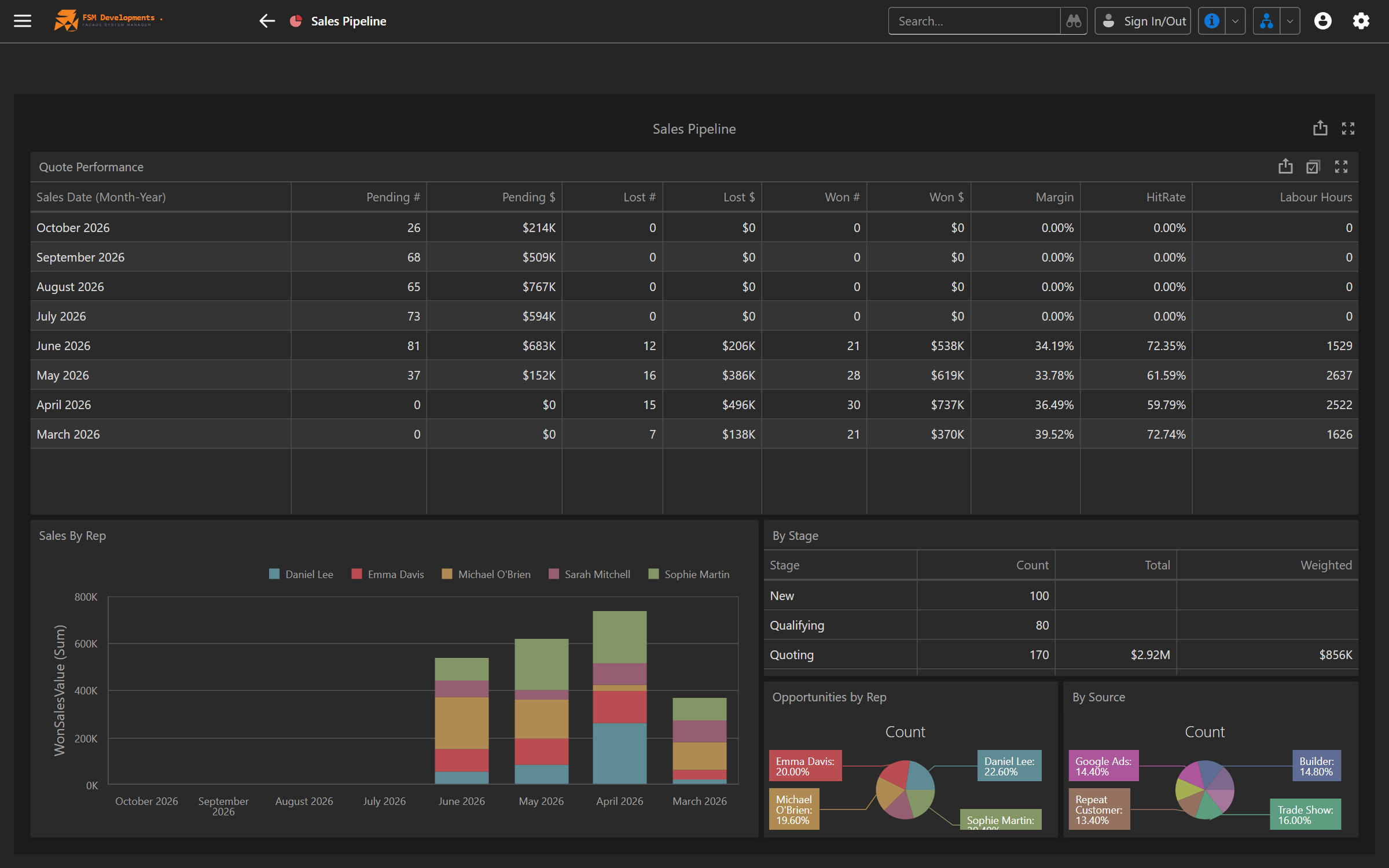The width and height of the screenshot is (1389, 868).
Task: Select the September 2026 row
Action: pos(694,257)
